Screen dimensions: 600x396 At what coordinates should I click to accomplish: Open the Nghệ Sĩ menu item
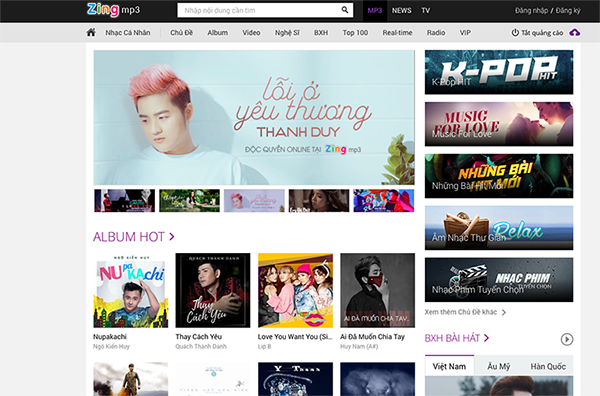pos(287,33)
